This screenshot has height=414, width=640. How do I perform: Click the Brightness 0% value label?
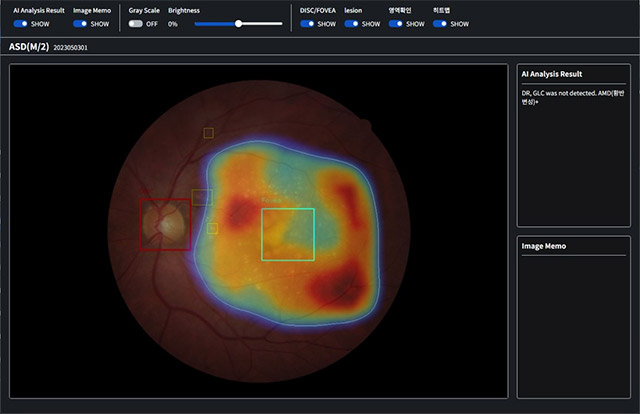[x=173, y=23]
